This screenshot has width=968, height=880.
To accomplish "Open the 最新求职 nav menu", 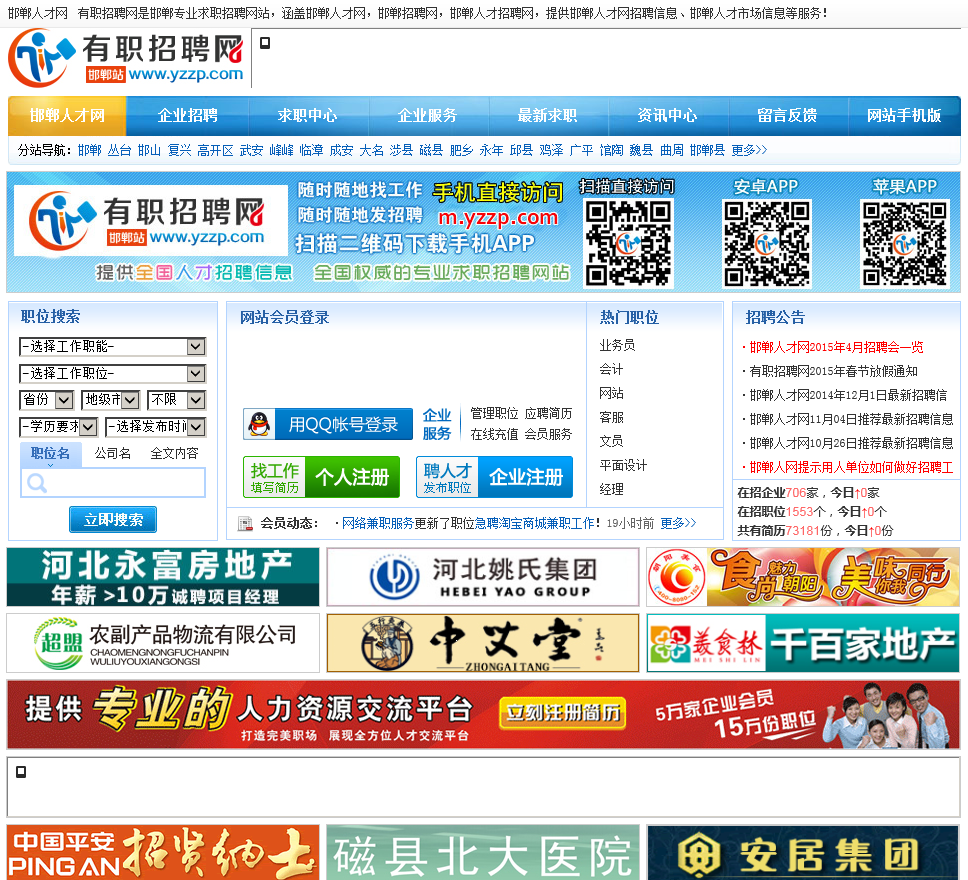I will [x=547, y=115].
